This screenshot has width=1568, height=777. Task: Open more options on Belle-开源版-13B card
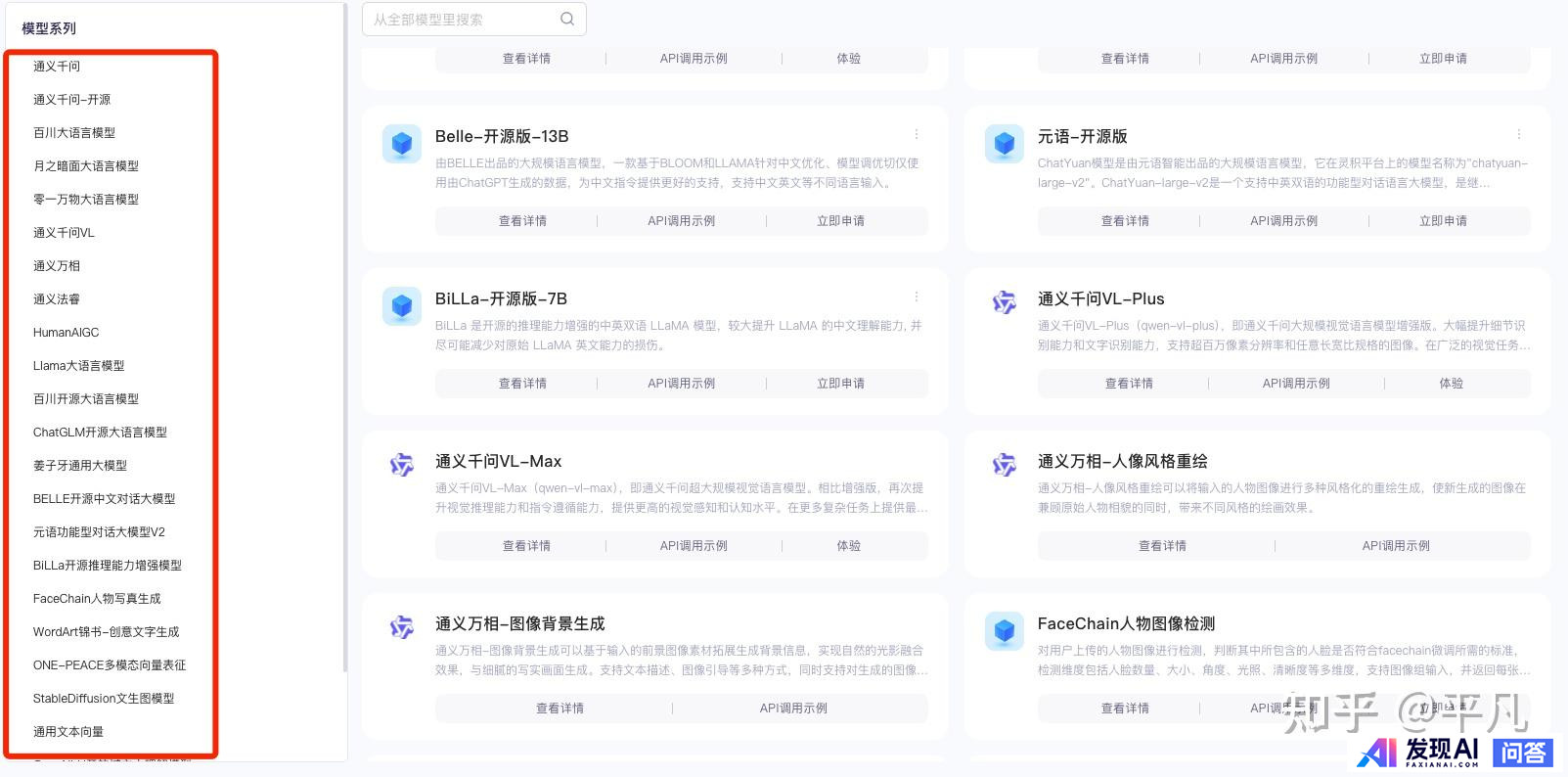(917, 134)
